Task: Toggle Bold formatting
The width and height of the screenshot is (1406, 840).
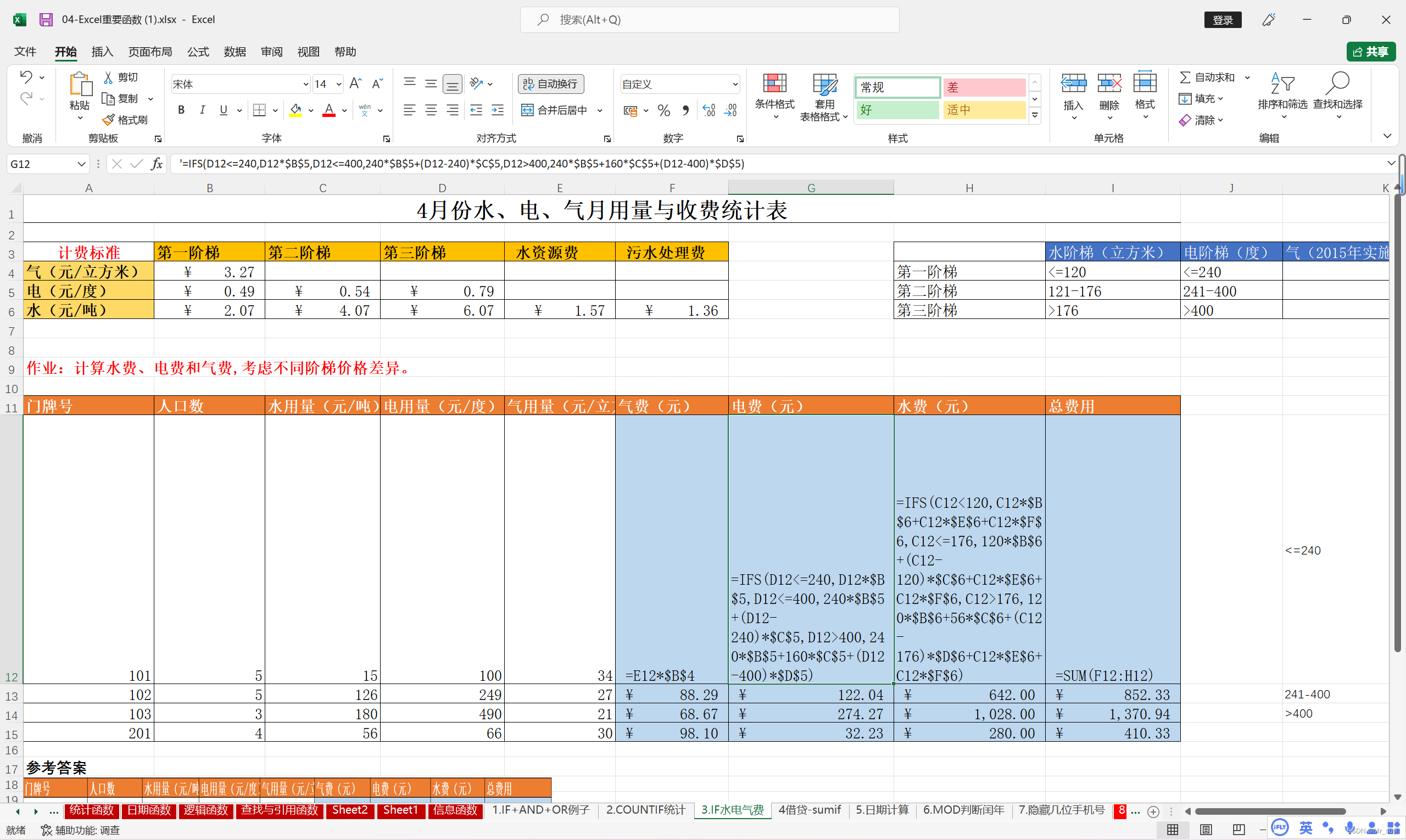Action: click(x=181, y=110)
